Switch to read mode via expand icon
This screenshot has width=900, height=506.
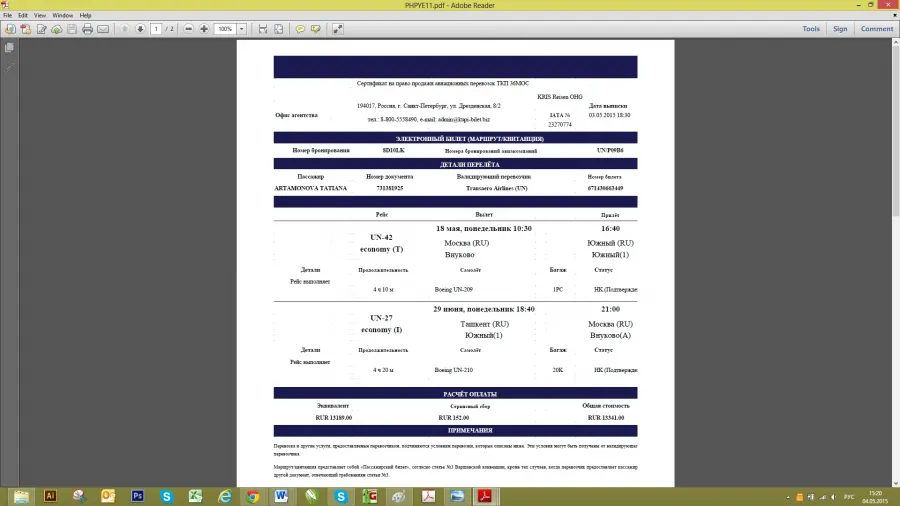tap(338, 29)
